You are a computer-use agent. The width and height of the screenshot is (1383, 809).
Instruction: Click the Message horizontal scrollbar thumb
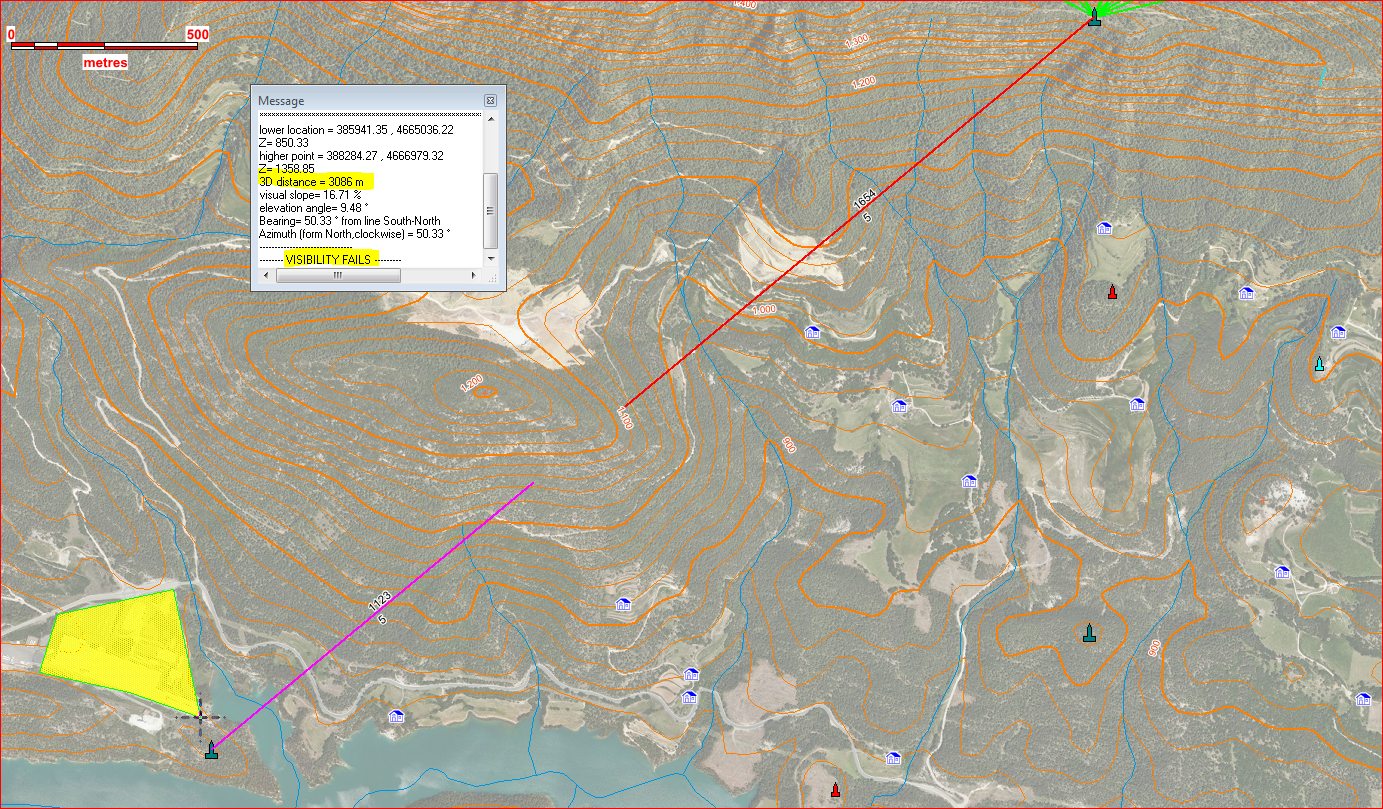(338, 275)
